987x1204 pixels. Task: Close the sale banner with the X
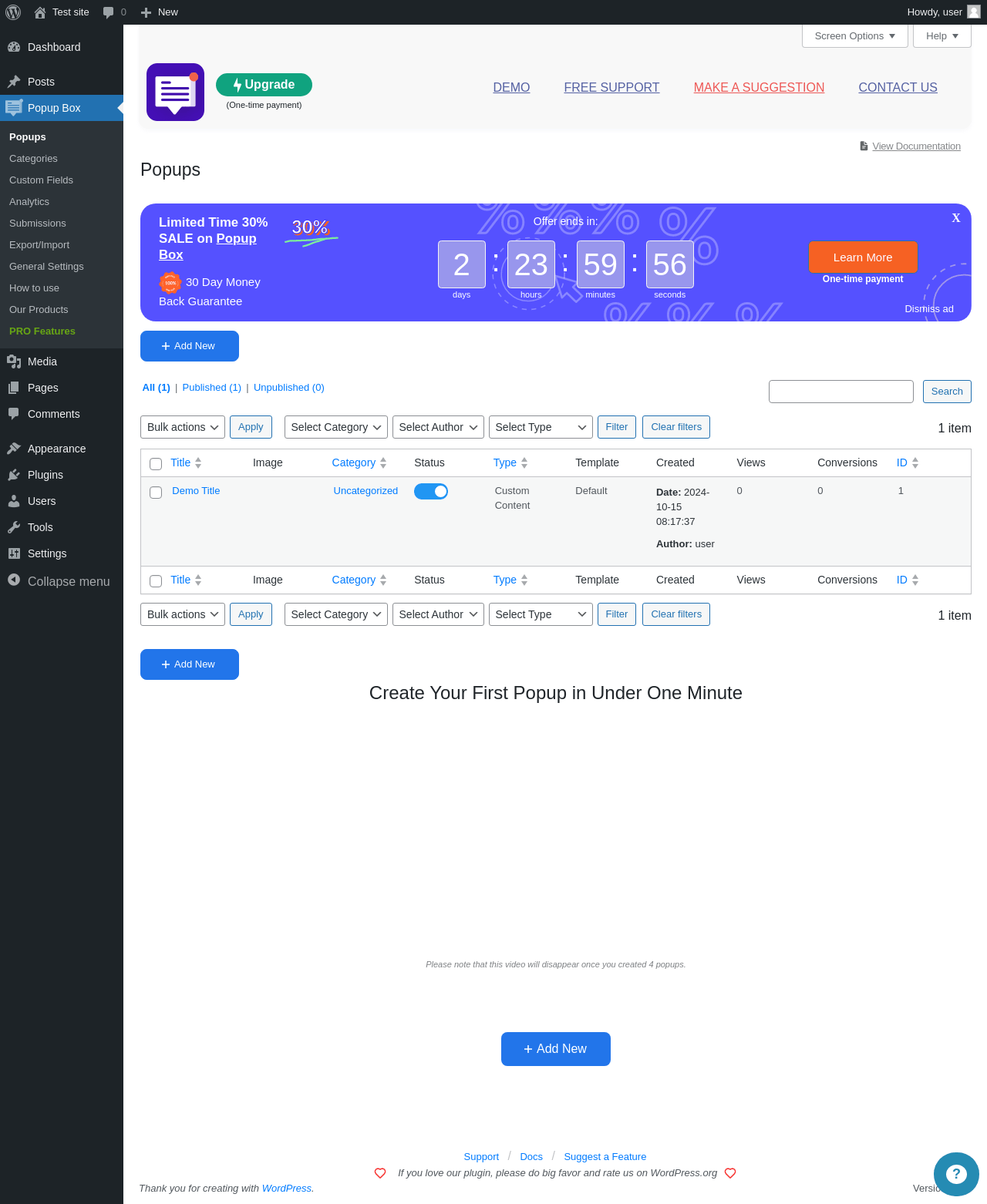956,218
